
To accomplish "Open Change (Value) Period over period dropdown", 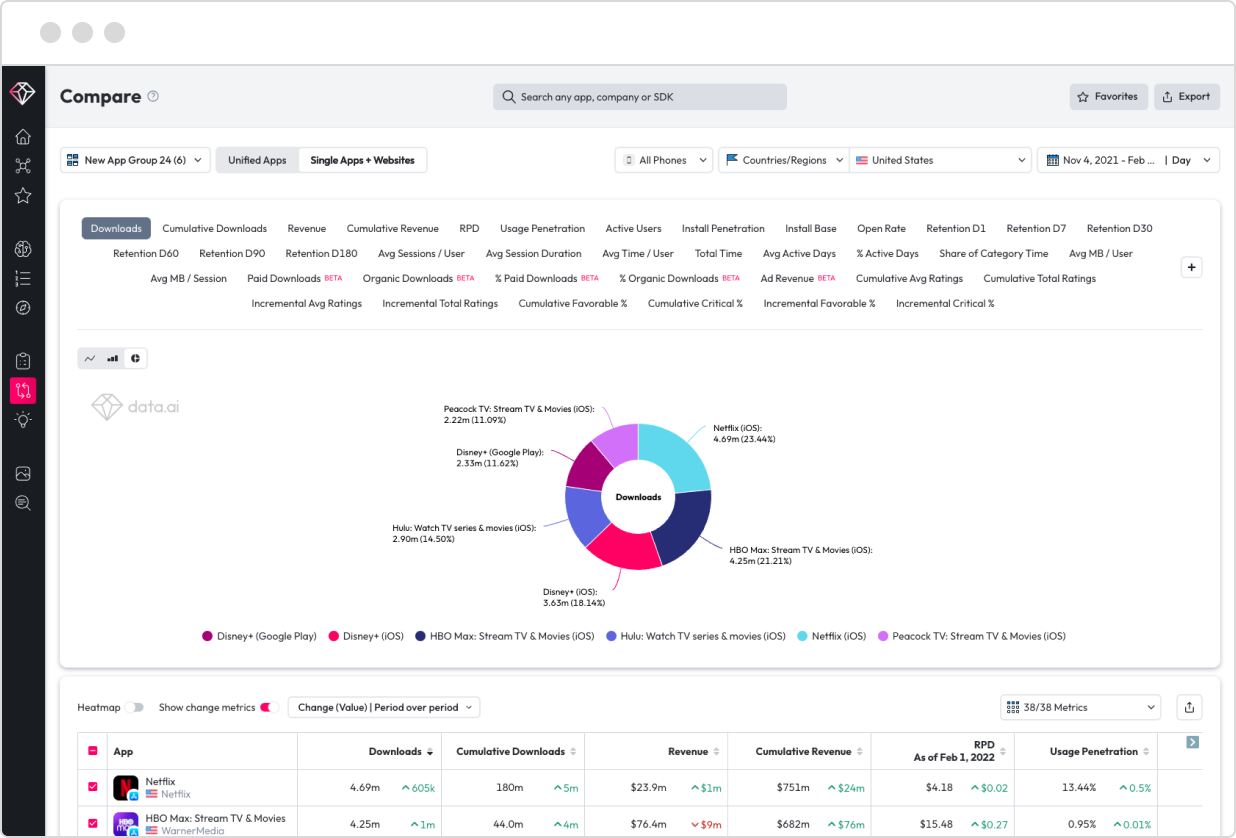I will coord(384,707).
